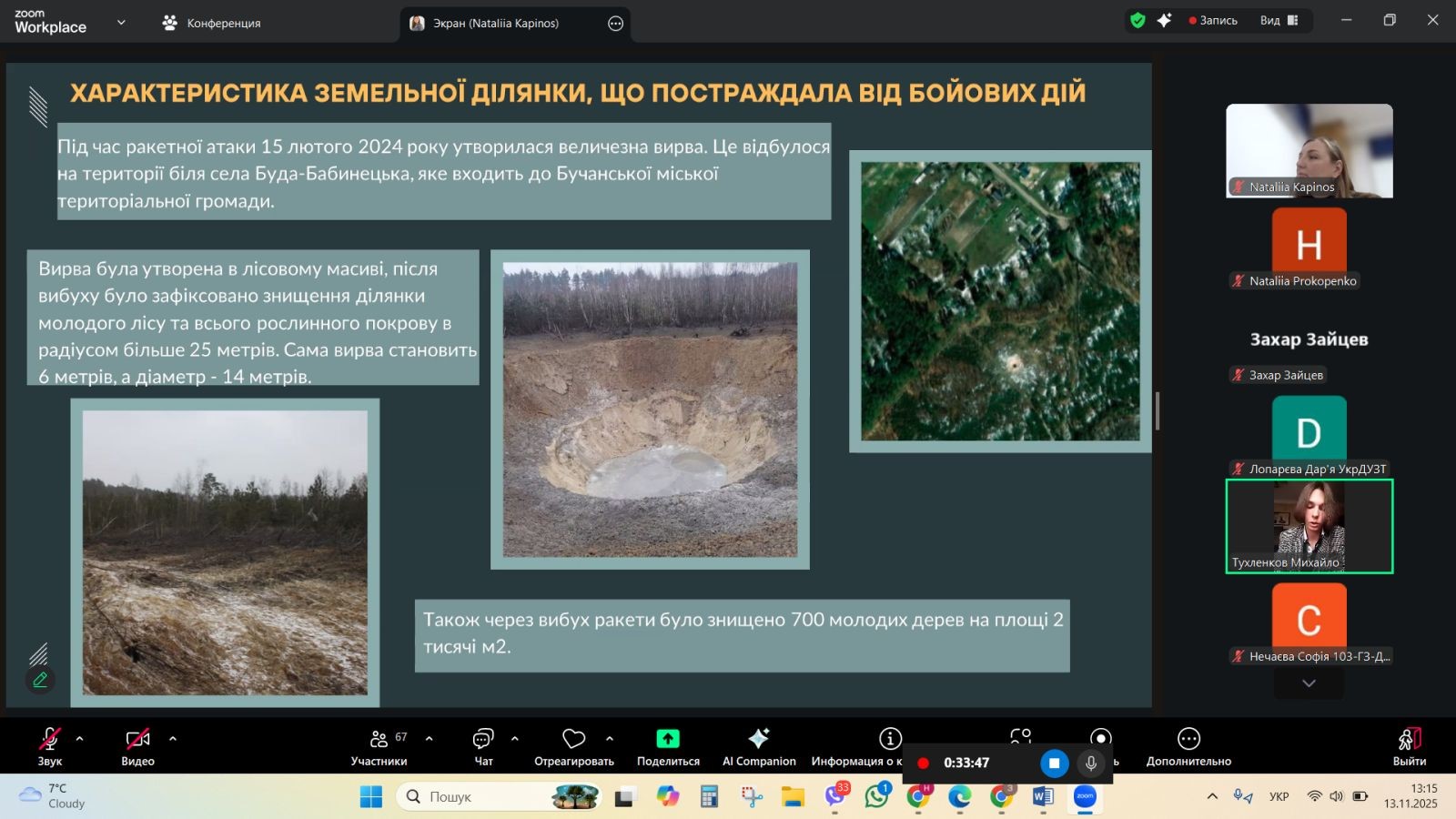Click the Windows taskbar volume icon
The width and height of the screenshot is (1456, 819).
pos(1336,796)
